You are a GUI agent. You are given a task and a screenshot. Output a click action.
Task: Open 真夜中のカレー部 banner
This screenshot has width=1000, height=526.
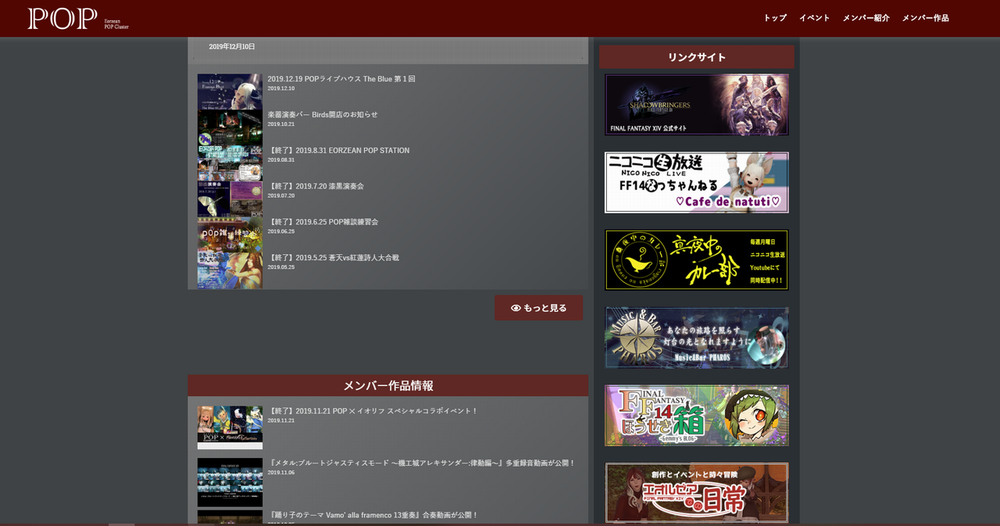pos(696,260)
